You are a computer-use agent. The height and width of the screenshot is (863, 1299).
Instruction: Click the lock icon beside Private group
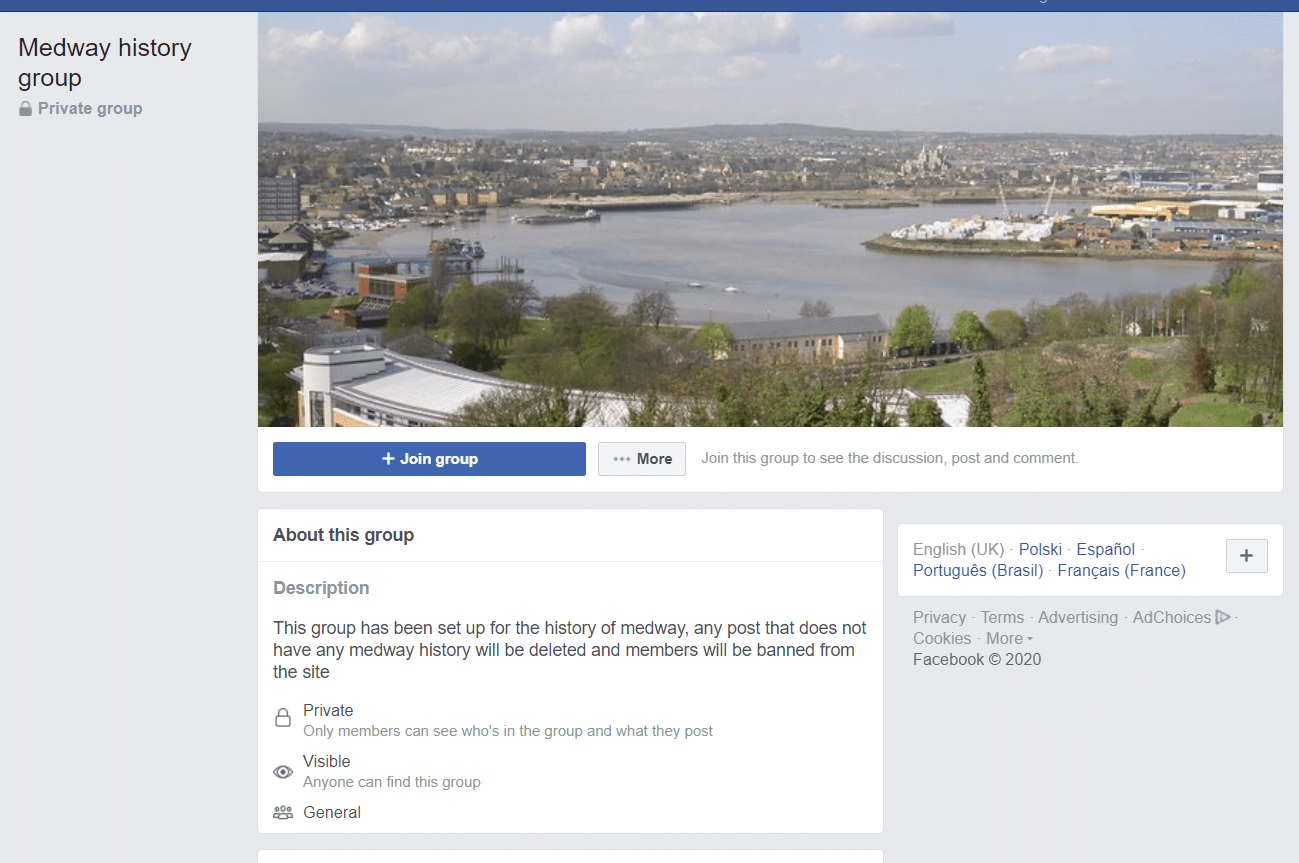(x=26, y=109)
